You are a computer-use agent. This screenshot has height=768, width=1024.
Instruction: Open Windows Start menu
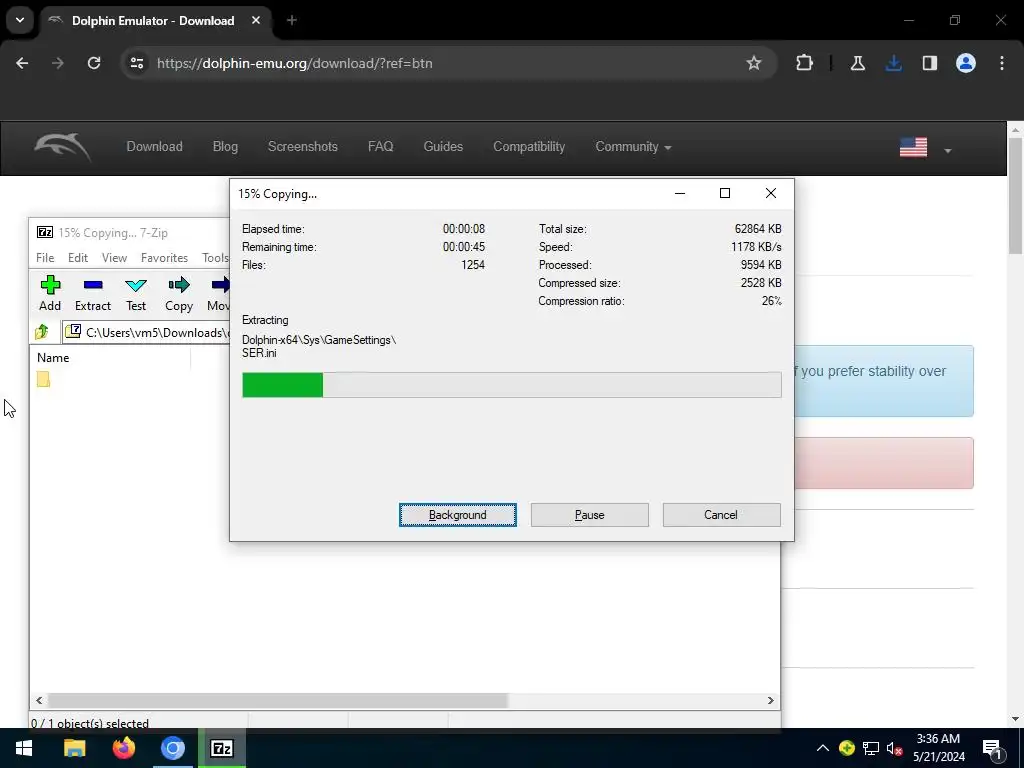[x=24, y=748]
